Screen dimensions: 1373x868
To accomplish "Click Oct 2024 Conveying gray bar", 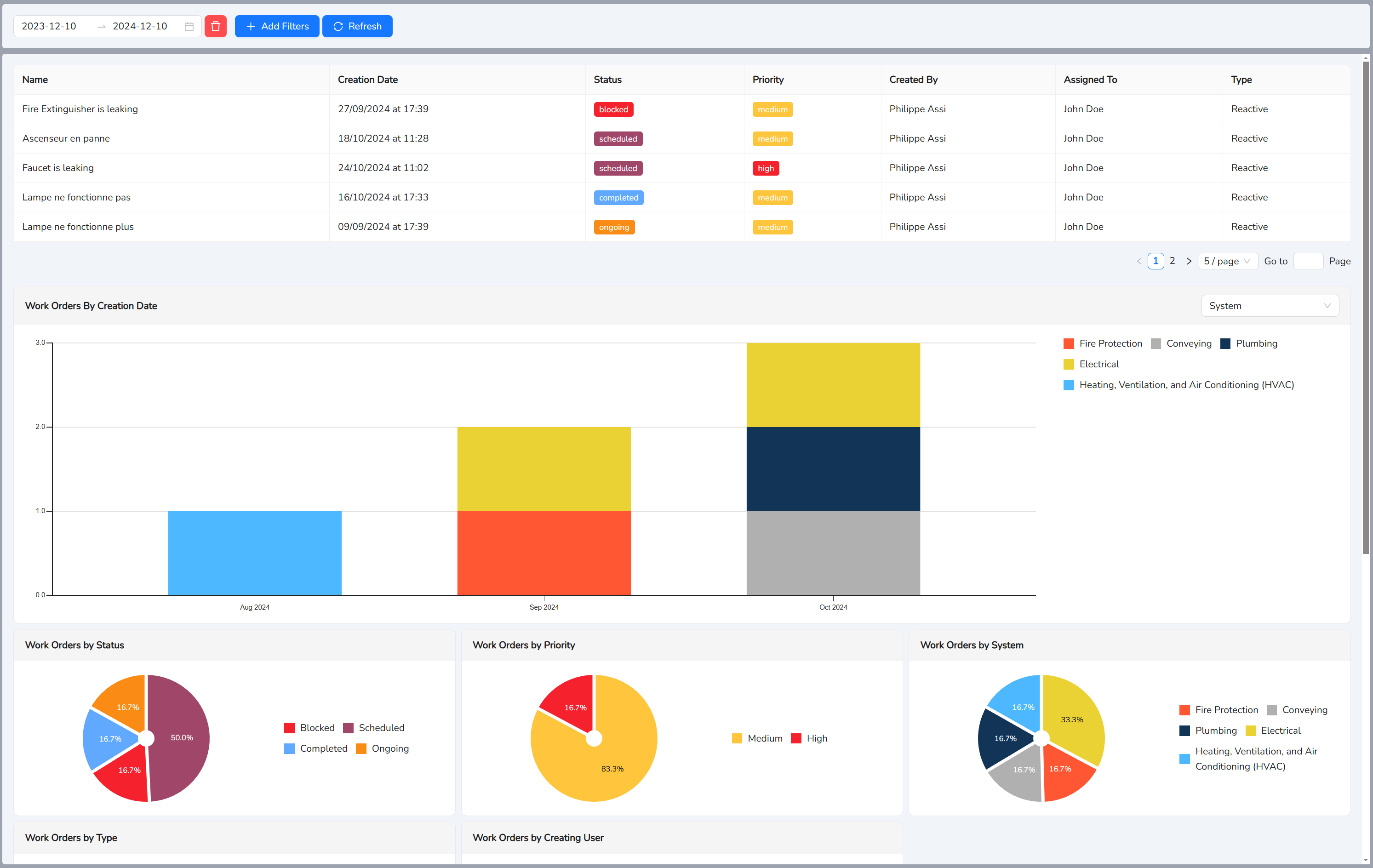I will point(833,553).
